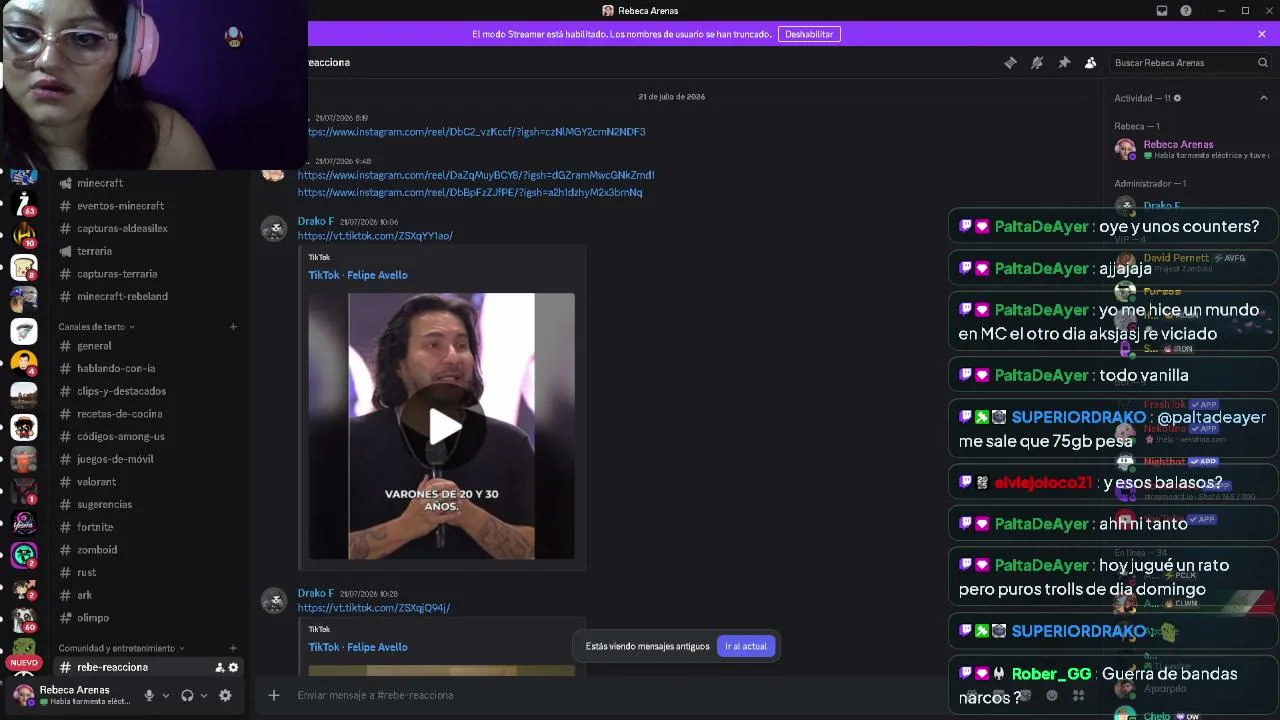1280x720 pixels.
Task: Open the server icon with 10 badge
Action: 24,235
